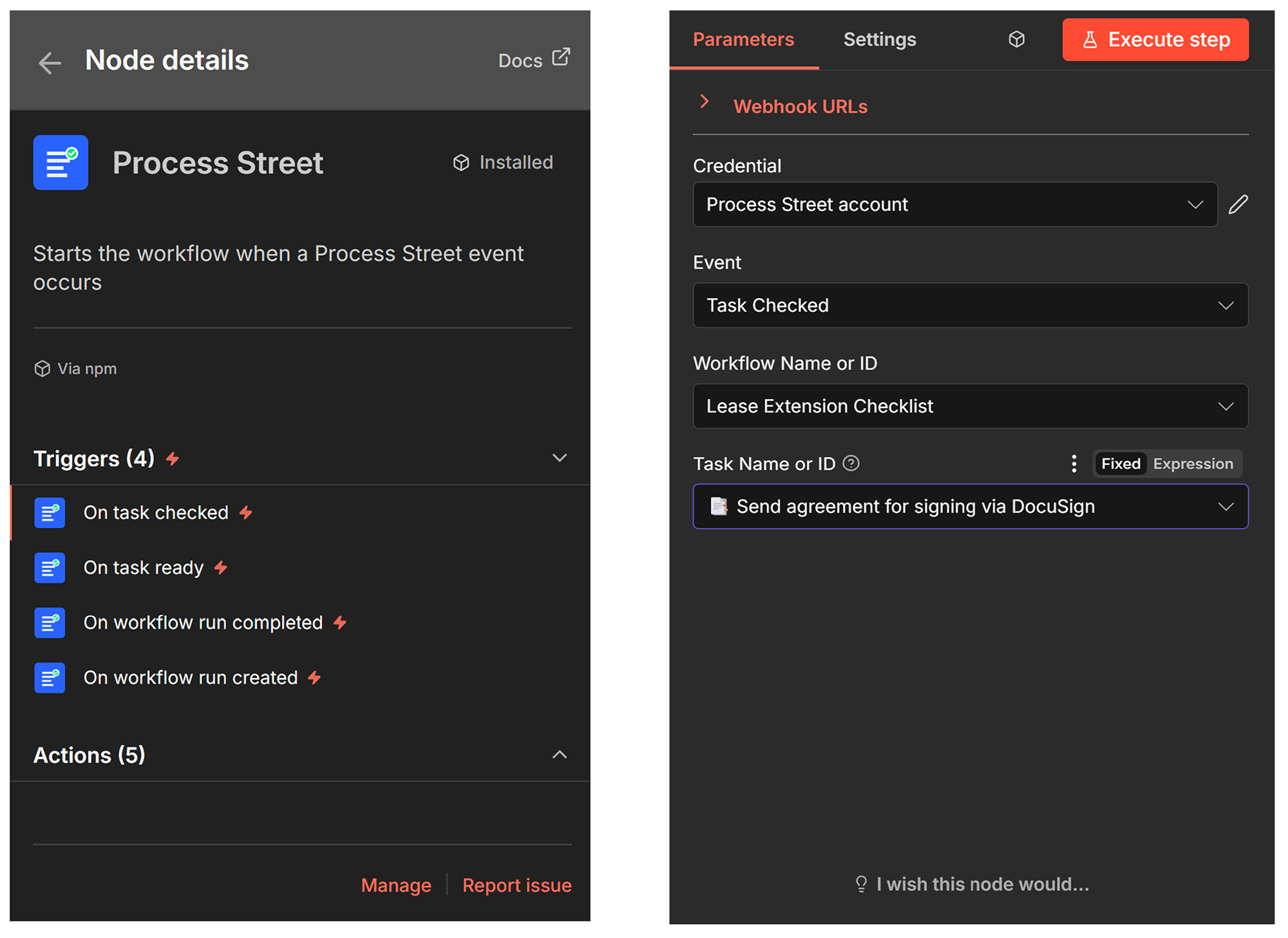Click the Process Street logo icon
Screen dimensions: 1288x938
point(61,162)
